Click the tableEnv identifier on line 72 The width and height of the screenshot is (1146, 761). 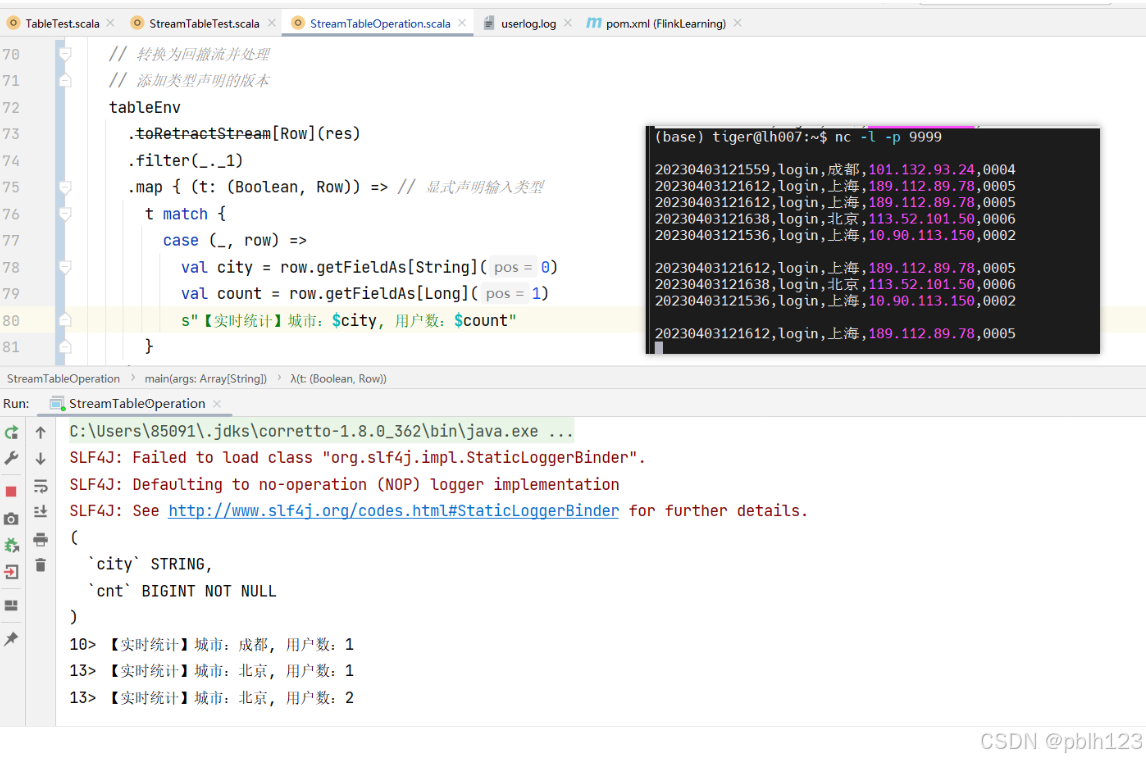(145, 107)
